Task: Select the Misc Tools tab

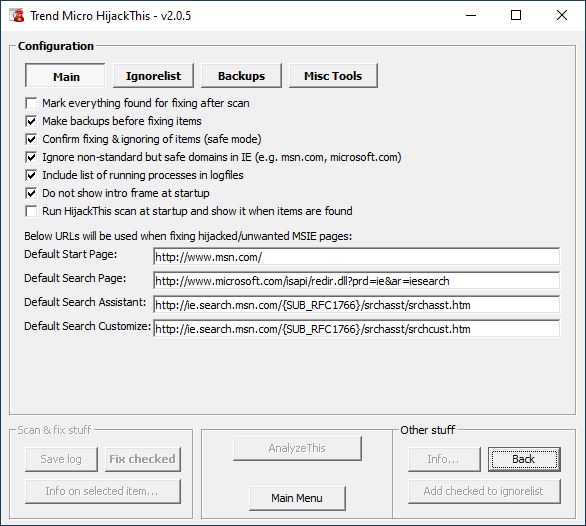Action: (x=333, y=76)
